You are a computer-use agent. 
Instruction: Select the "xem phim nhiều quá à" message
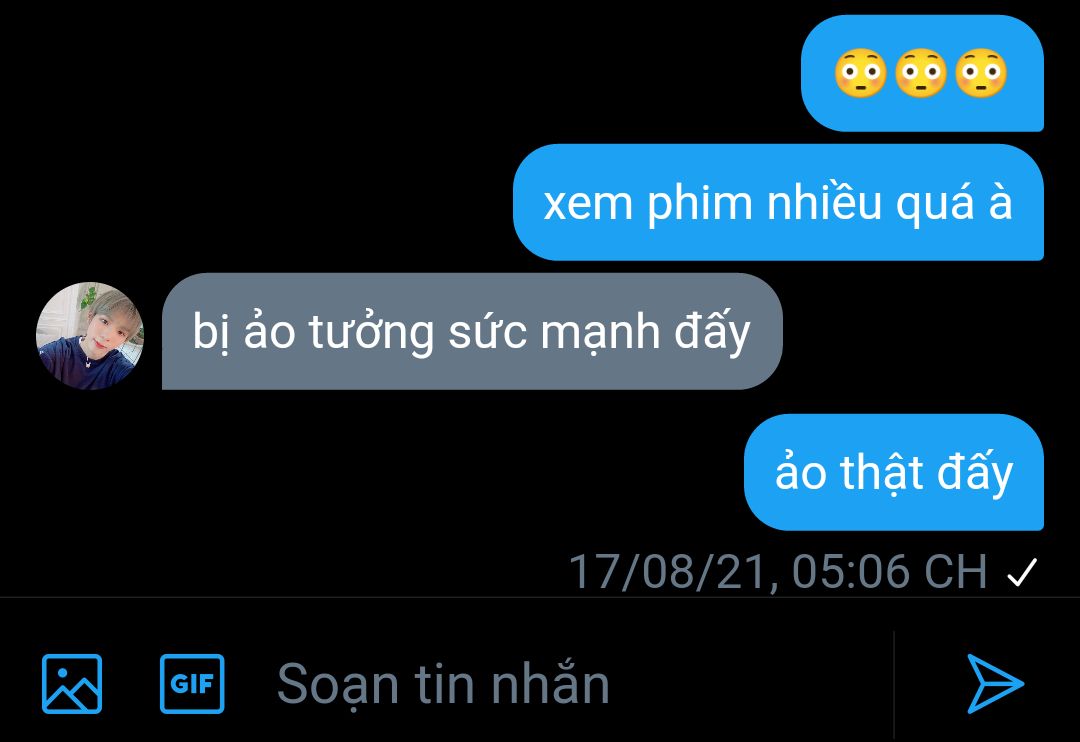(778, 203)
